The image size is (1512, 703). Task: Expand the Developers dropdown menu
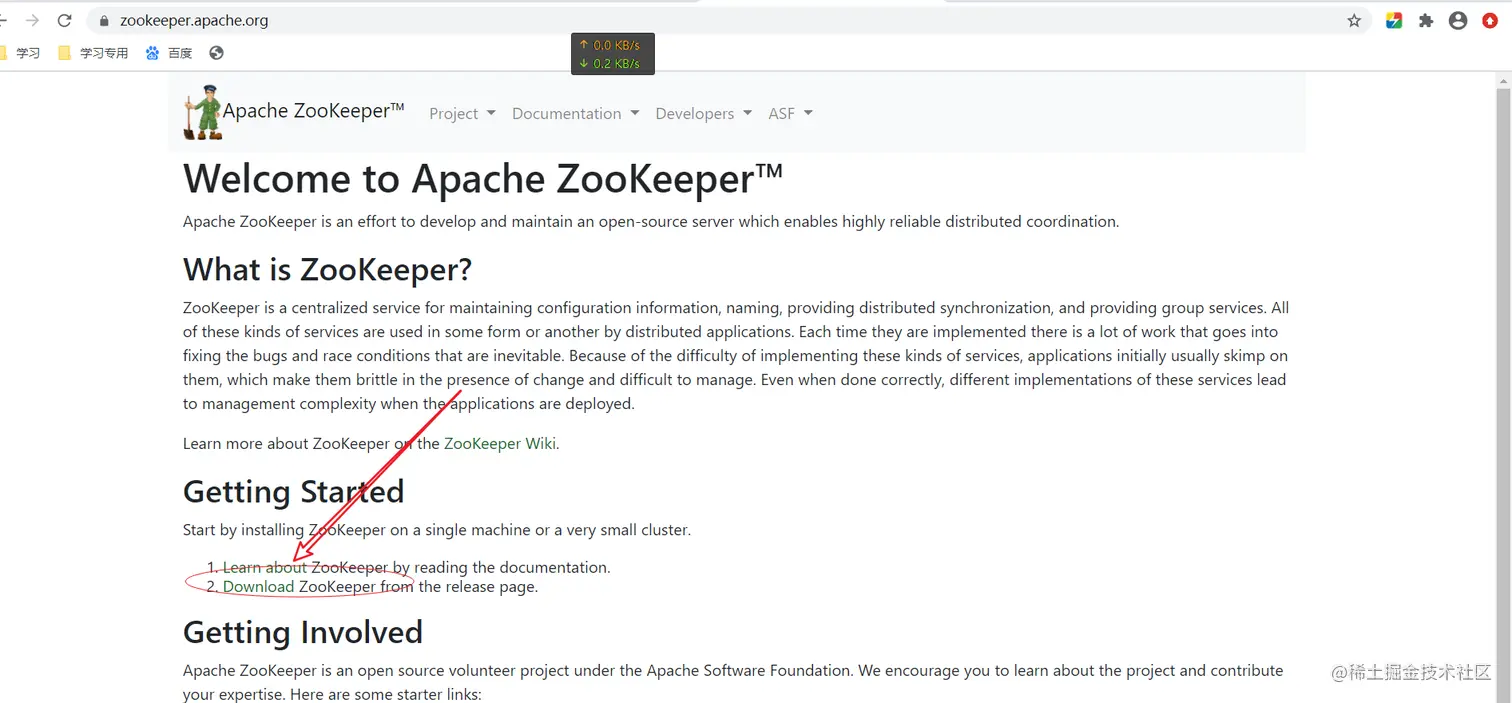click(x=703, y=113)
